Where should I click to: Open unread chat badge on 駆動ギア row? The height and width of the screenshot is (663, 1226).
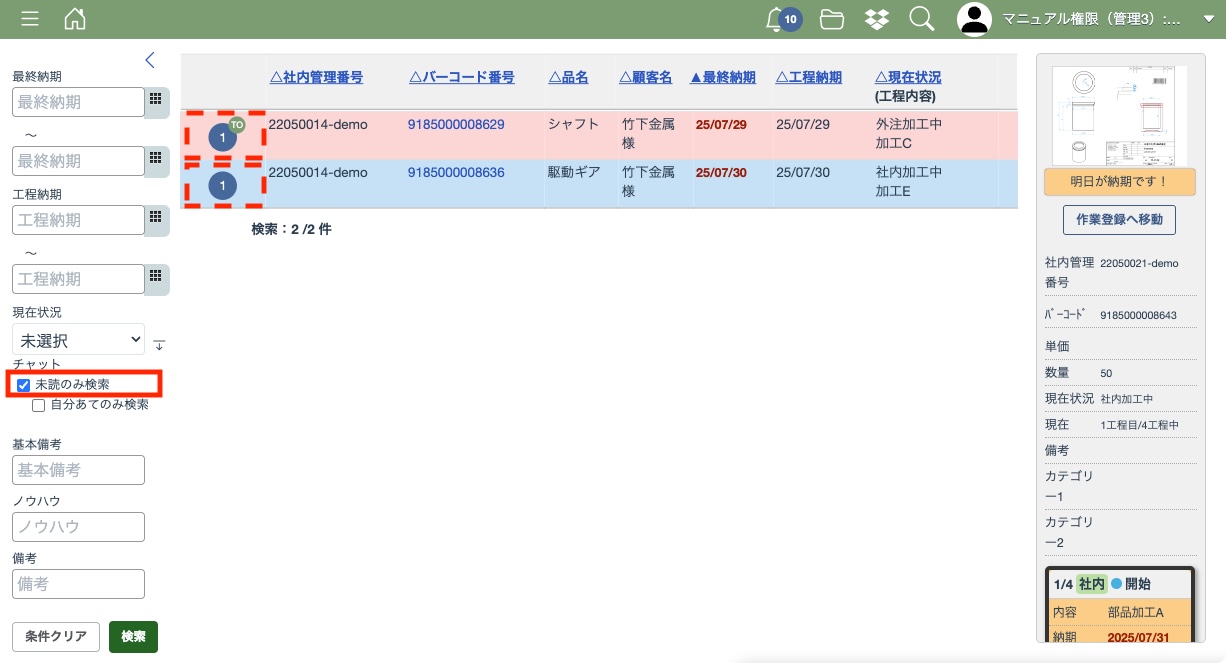pos(223,185)
